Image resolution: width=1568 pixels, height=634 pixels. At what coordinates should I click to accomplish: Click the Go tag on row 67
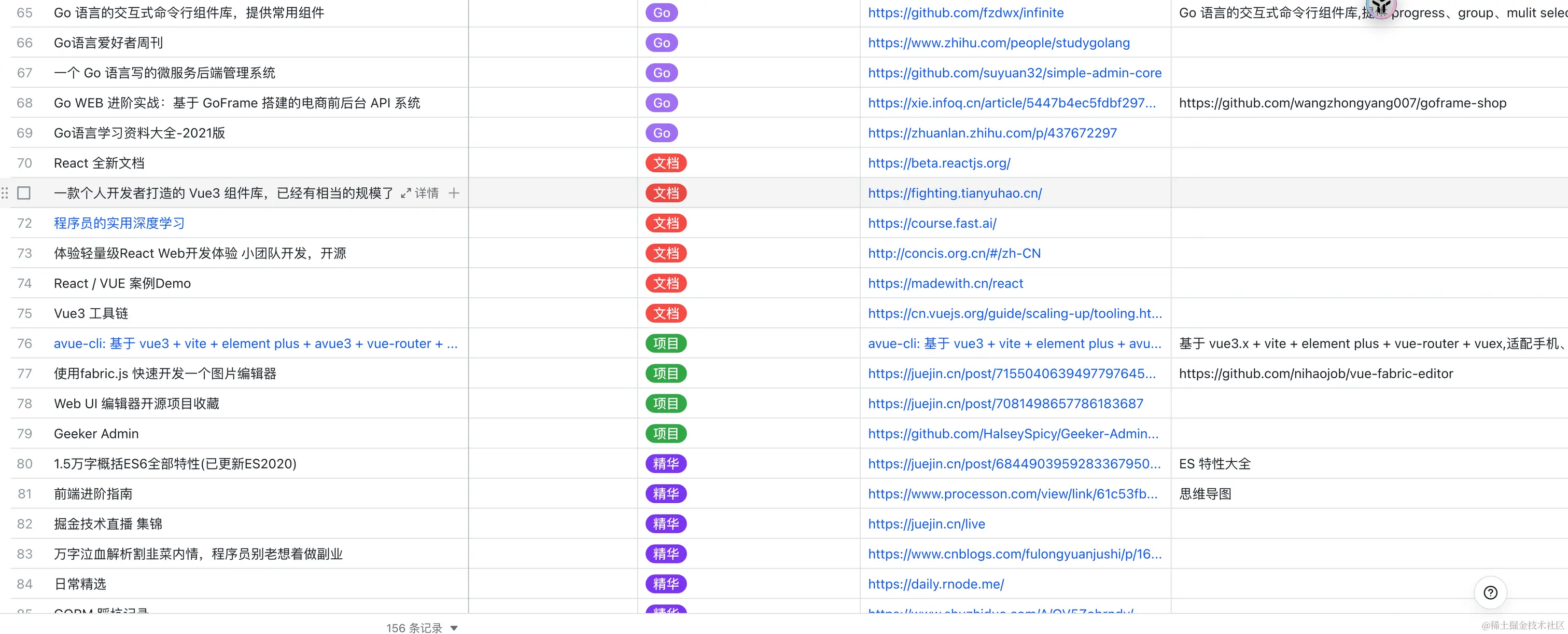661,73
